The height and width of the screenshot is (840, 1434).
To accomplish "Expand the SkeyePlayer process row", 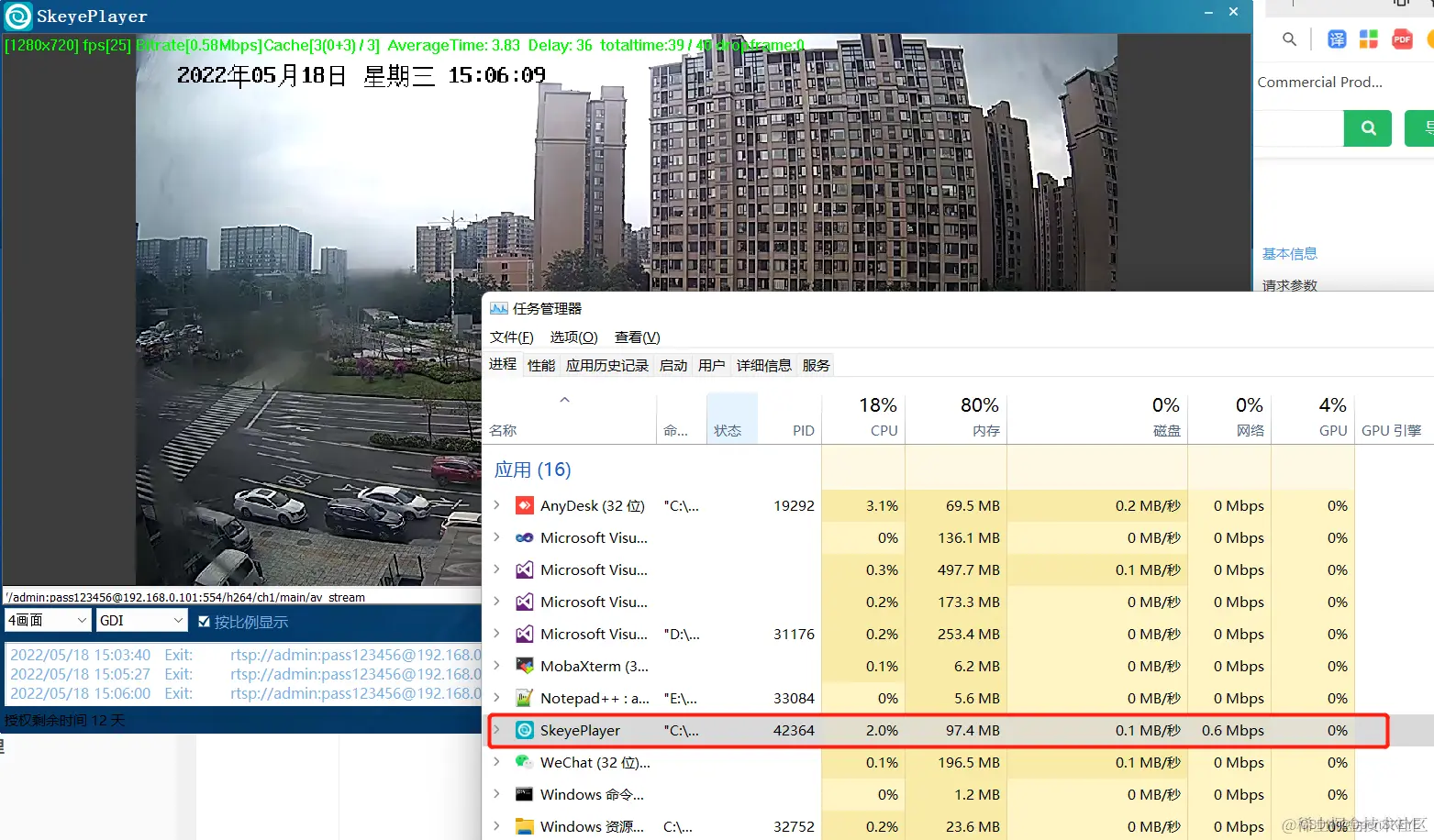I will click(x=496, y=730).
